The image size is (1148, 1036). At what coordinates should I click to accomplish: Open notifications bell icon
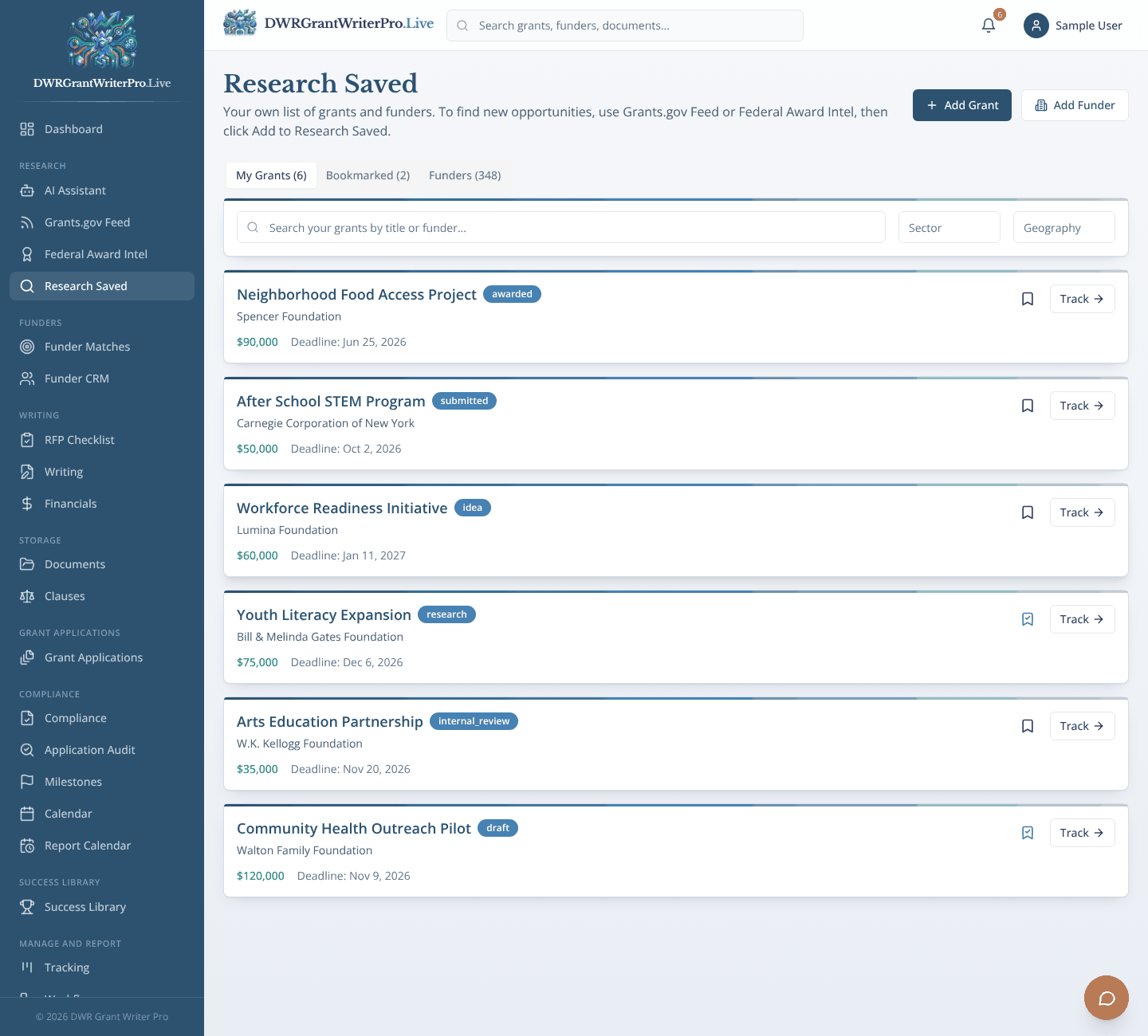[x=989, y=26]
